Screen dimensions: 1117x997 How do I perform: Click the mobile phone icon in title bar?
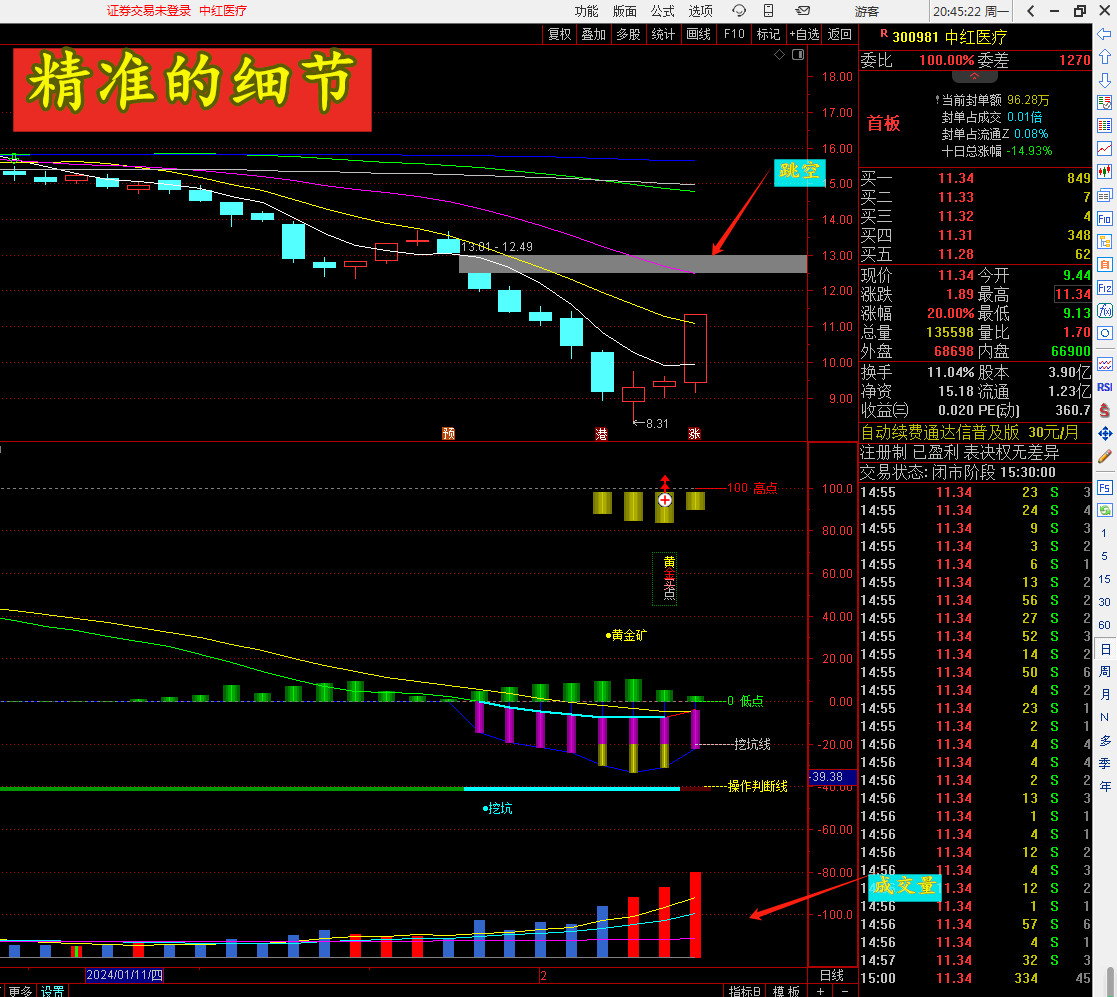768,11
